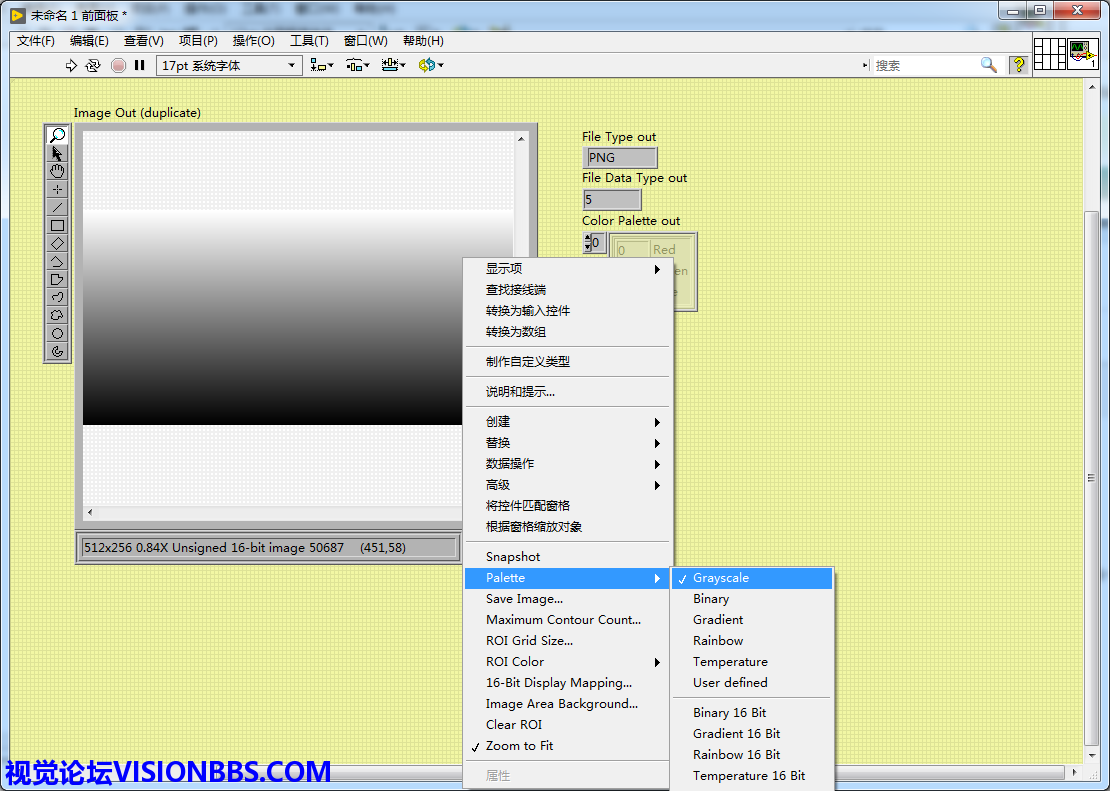The width and height of the screenshot is (1110, 791).
Task: Open the context help question mark
Action: click(1018, 65)
